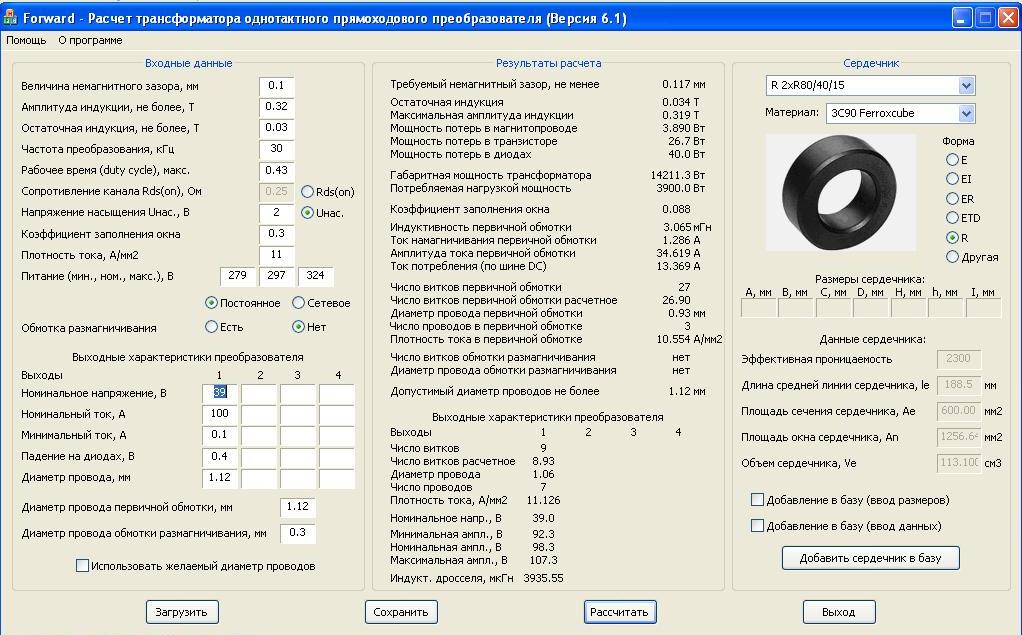
Task: Click the effective permeability field 2300
Action: coord(959,359)
